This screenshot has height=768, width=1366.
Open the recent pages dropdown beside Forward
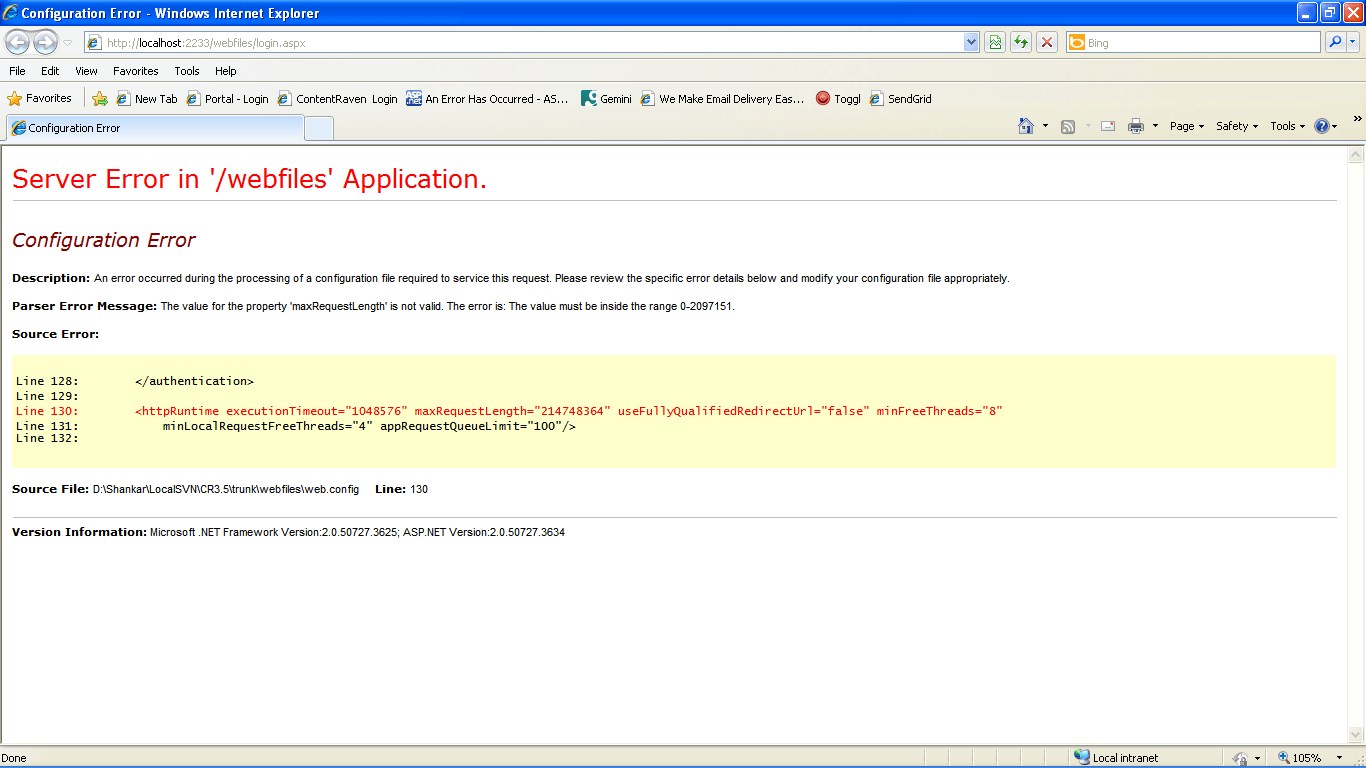coord(68,43)
